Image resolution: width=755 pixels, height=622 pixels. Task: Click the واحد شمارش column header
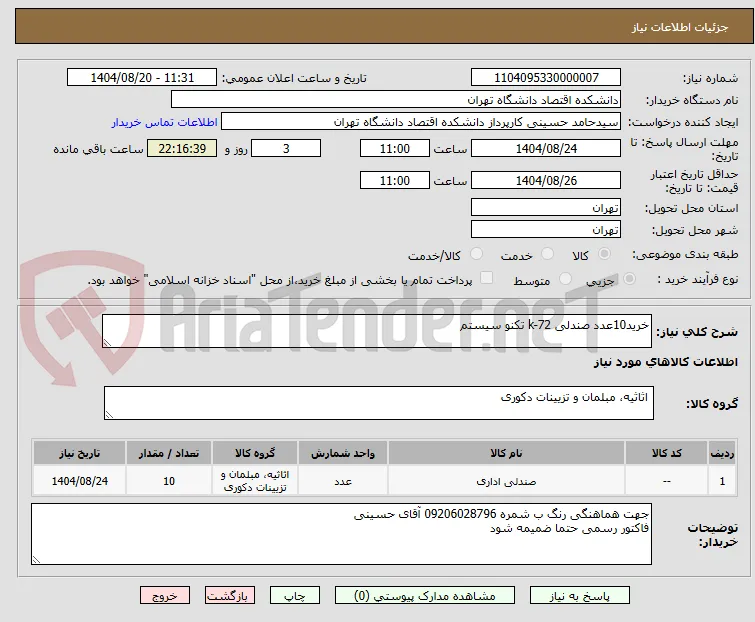click(343, 453)
